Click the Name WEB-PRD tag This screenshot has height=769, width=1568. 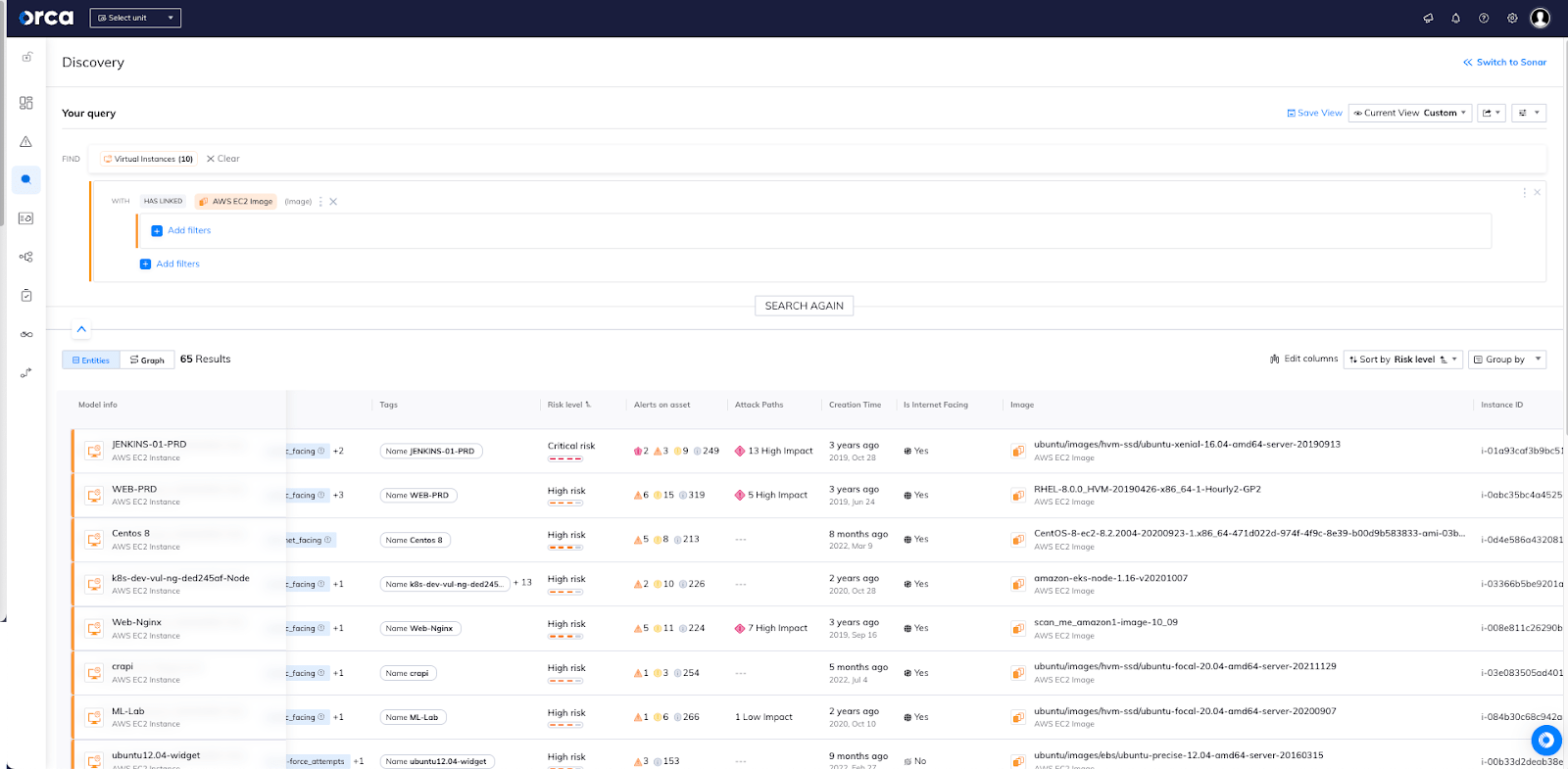pos(418,495)
